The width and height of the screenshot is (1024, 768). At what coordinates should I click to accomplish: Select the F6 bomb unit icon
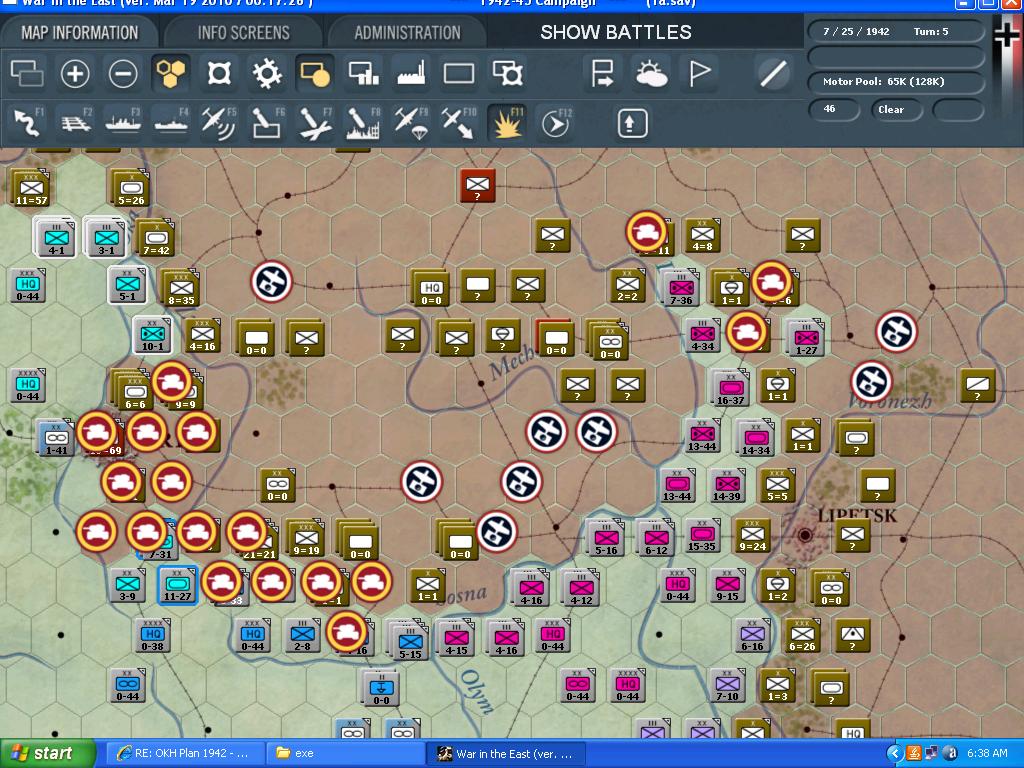267,123
